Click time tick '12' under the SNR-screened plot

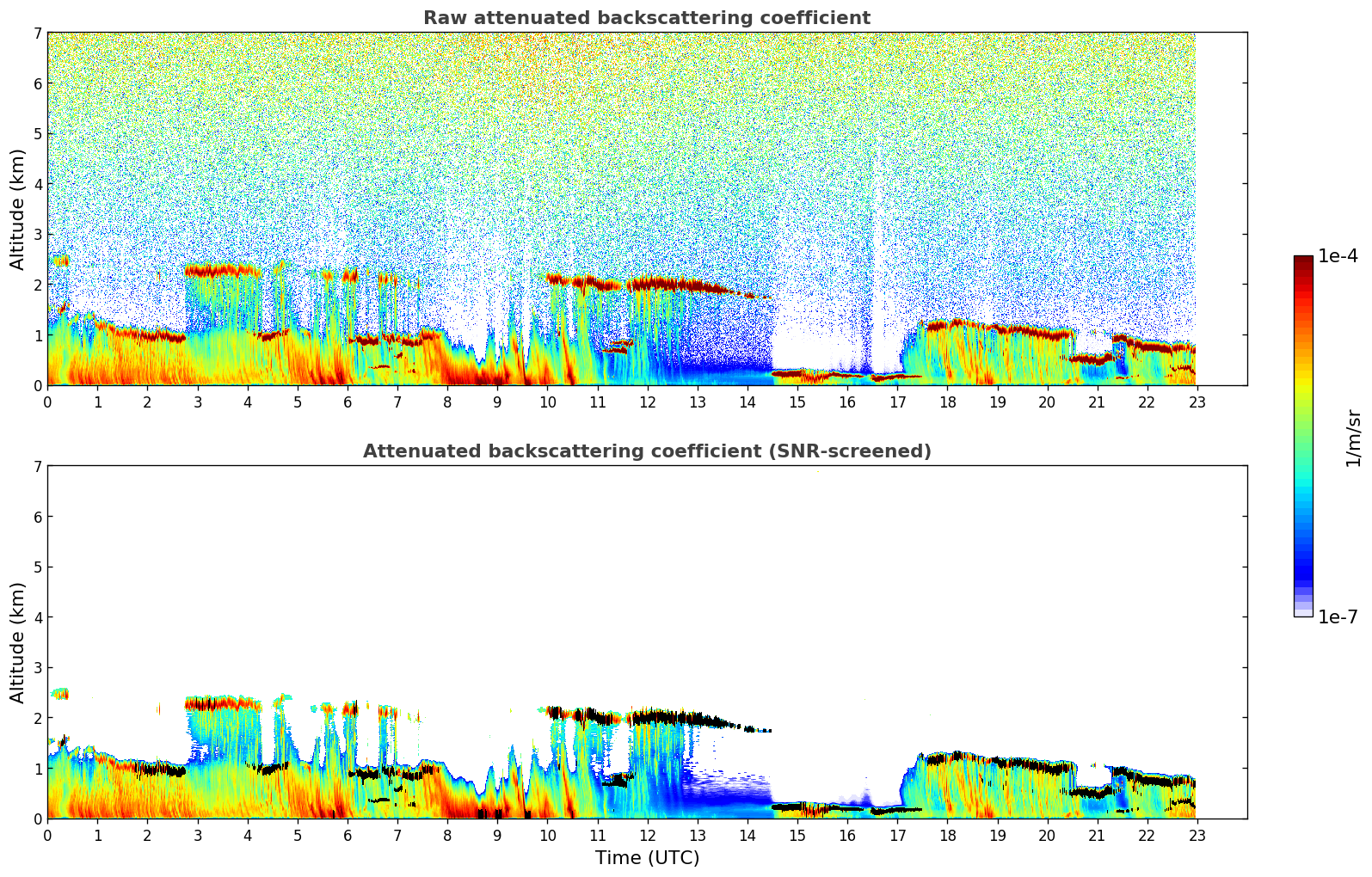tap(647, 836)
